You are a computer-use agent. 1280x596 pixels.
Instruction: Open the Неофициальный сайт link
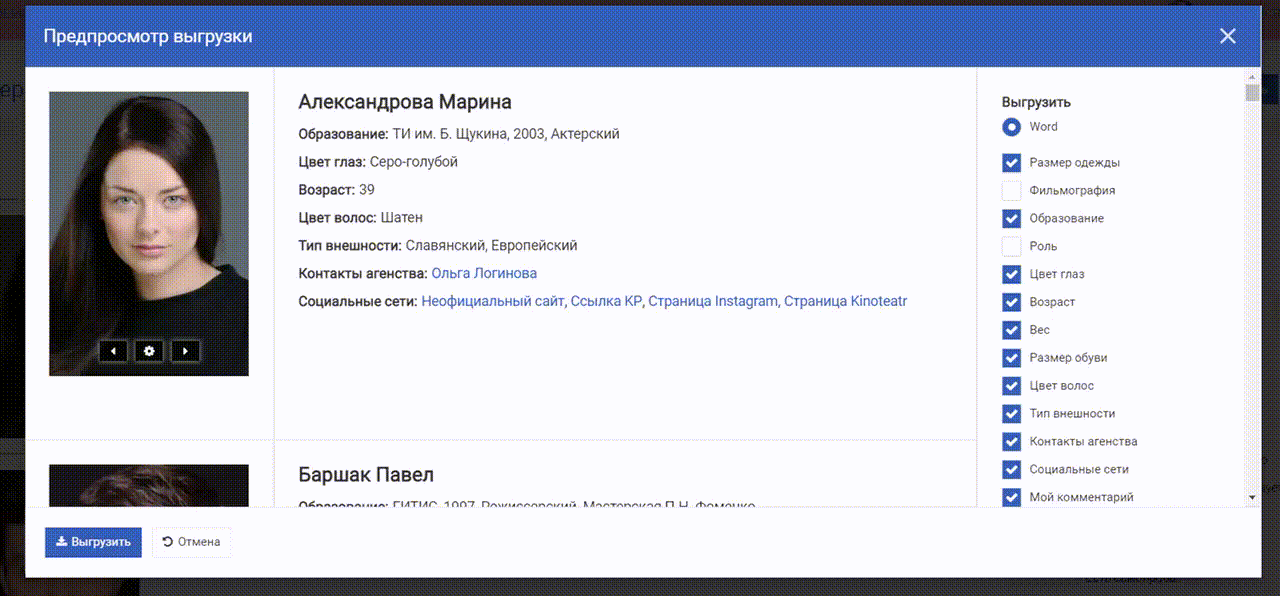pyautogui.click(x=493, y=301)
